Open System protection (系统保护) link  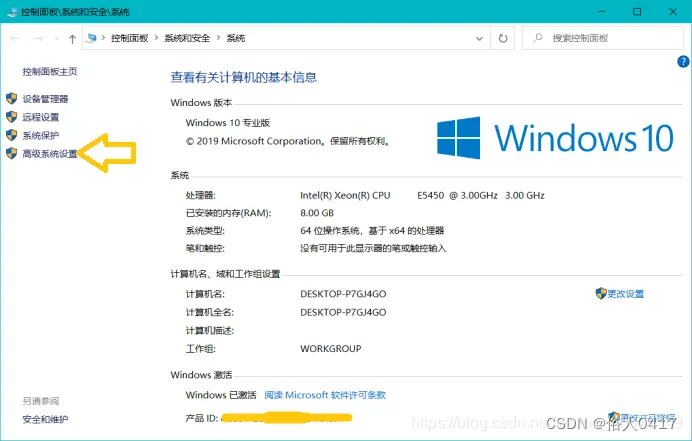tap(41, 136)
